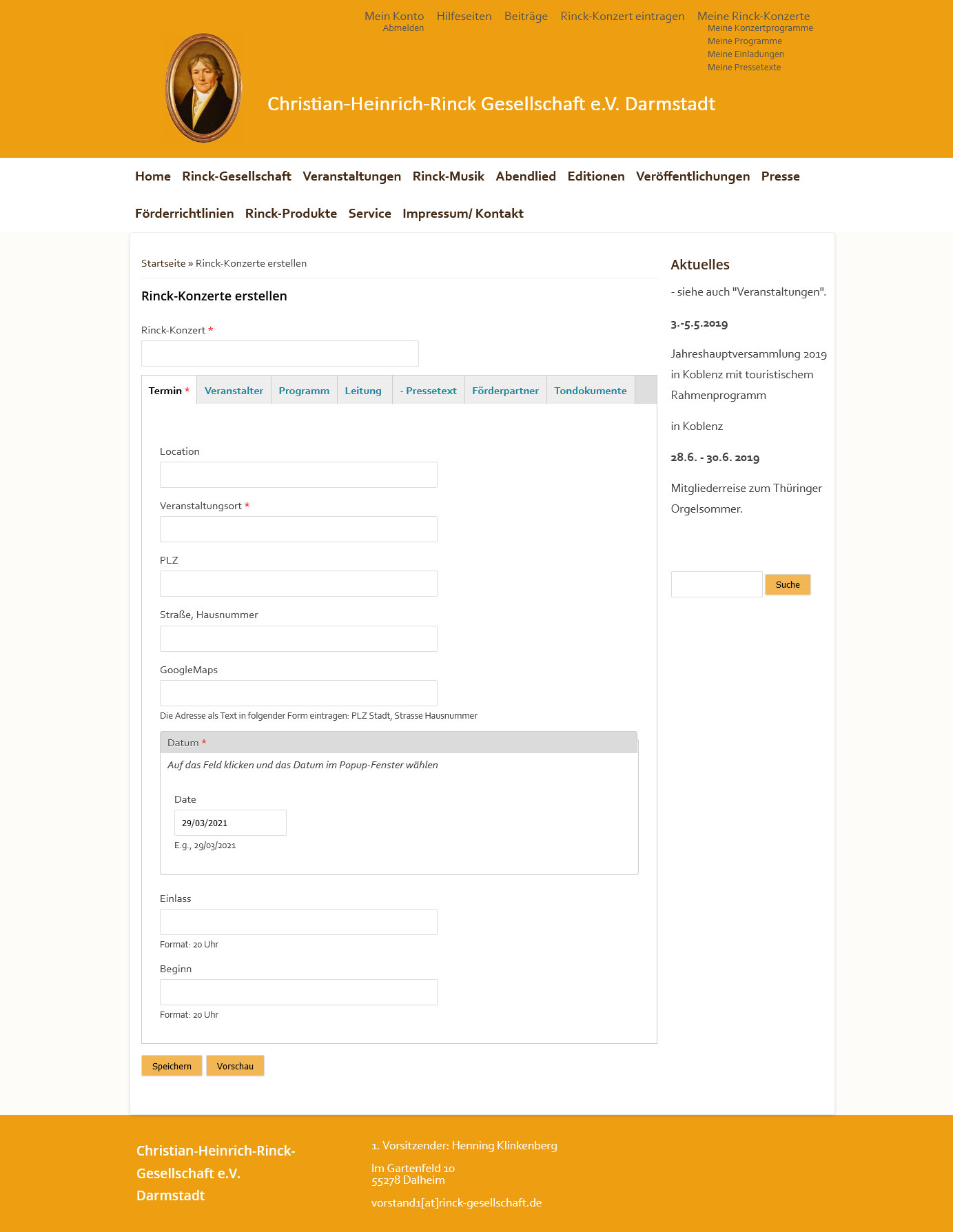
Task: Select the Termin tab
Action: click(169, 391)
